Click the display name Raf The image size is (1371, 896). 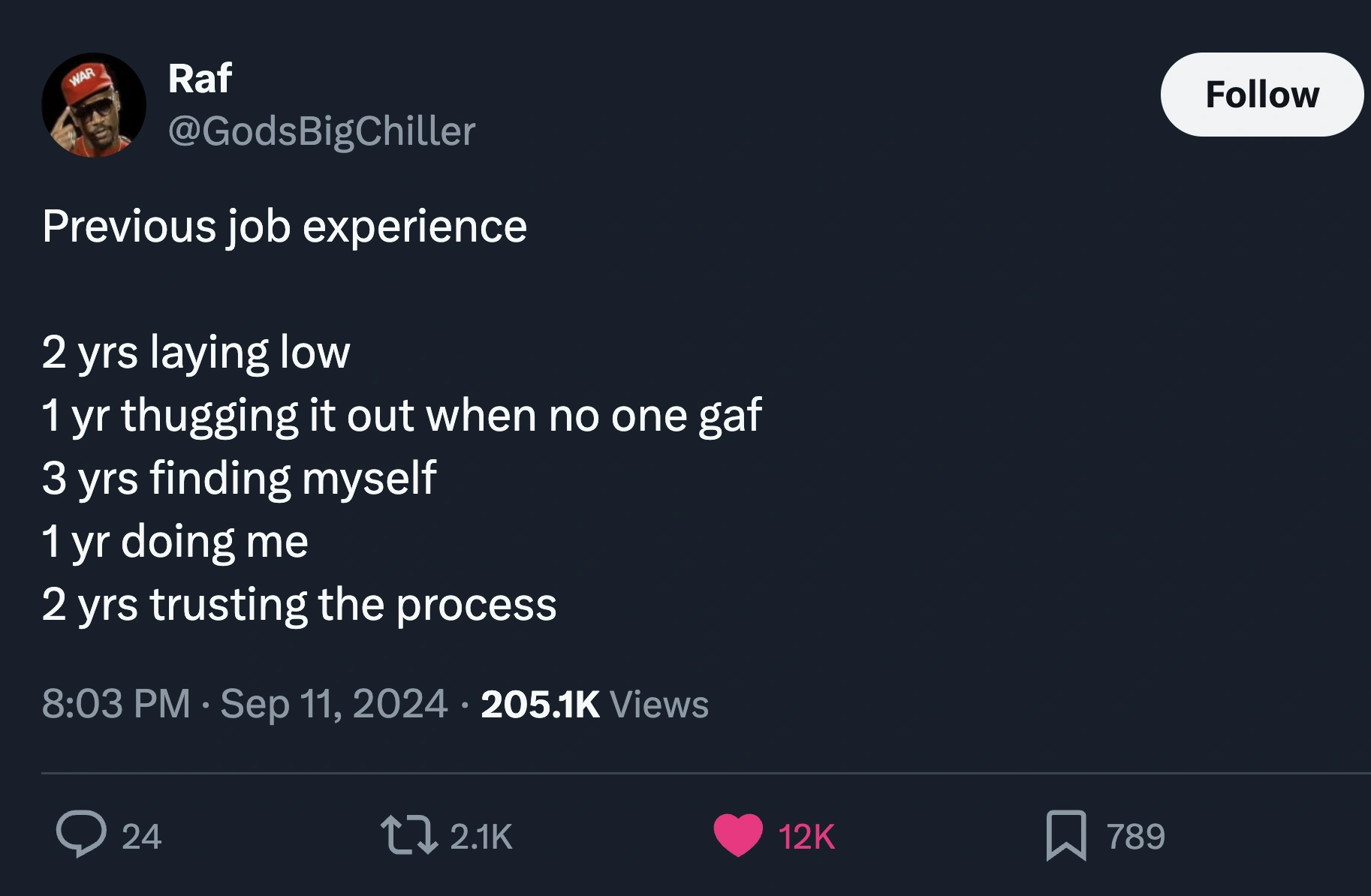198,76
